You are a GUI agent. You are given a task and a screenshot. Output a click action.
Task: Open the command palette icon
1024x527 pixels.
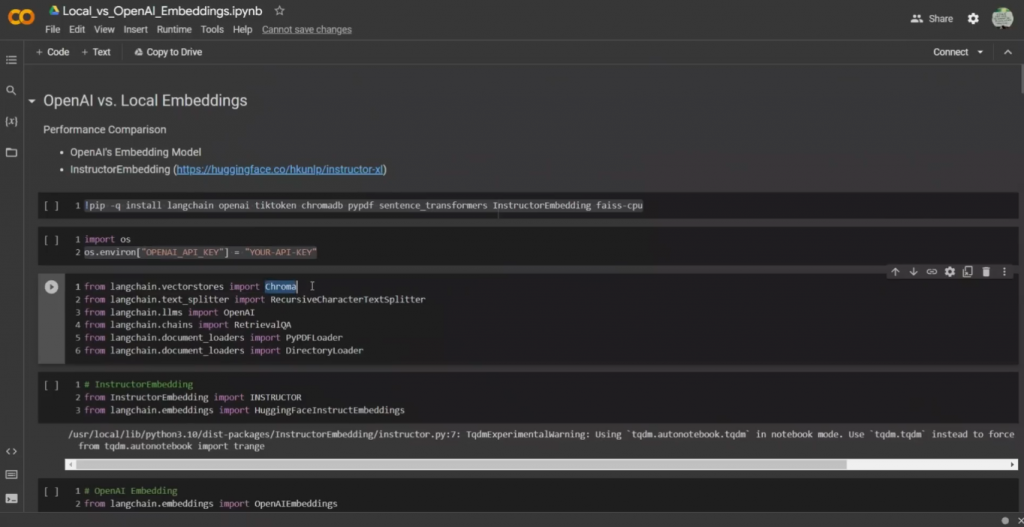tap(11, 475)
